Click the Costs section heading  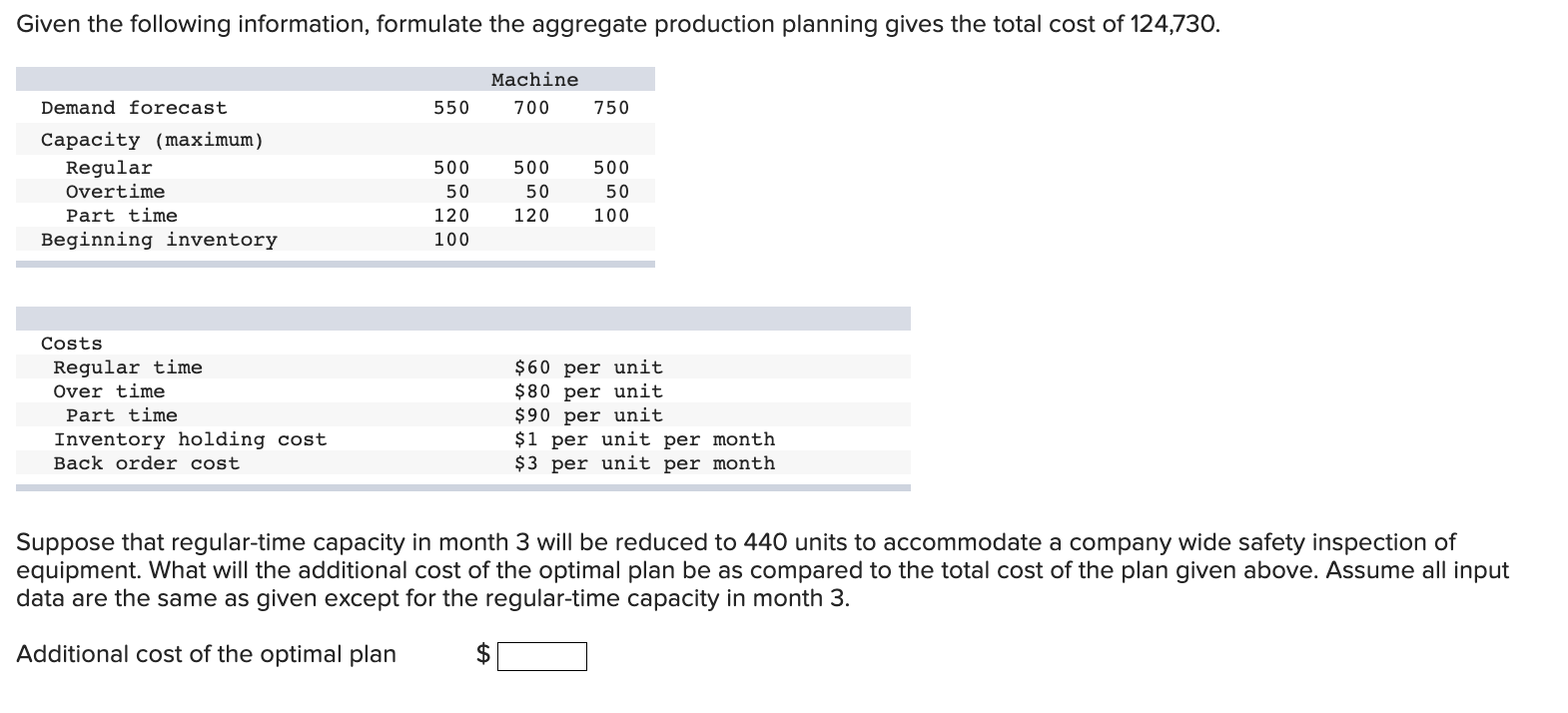(72, 344)
